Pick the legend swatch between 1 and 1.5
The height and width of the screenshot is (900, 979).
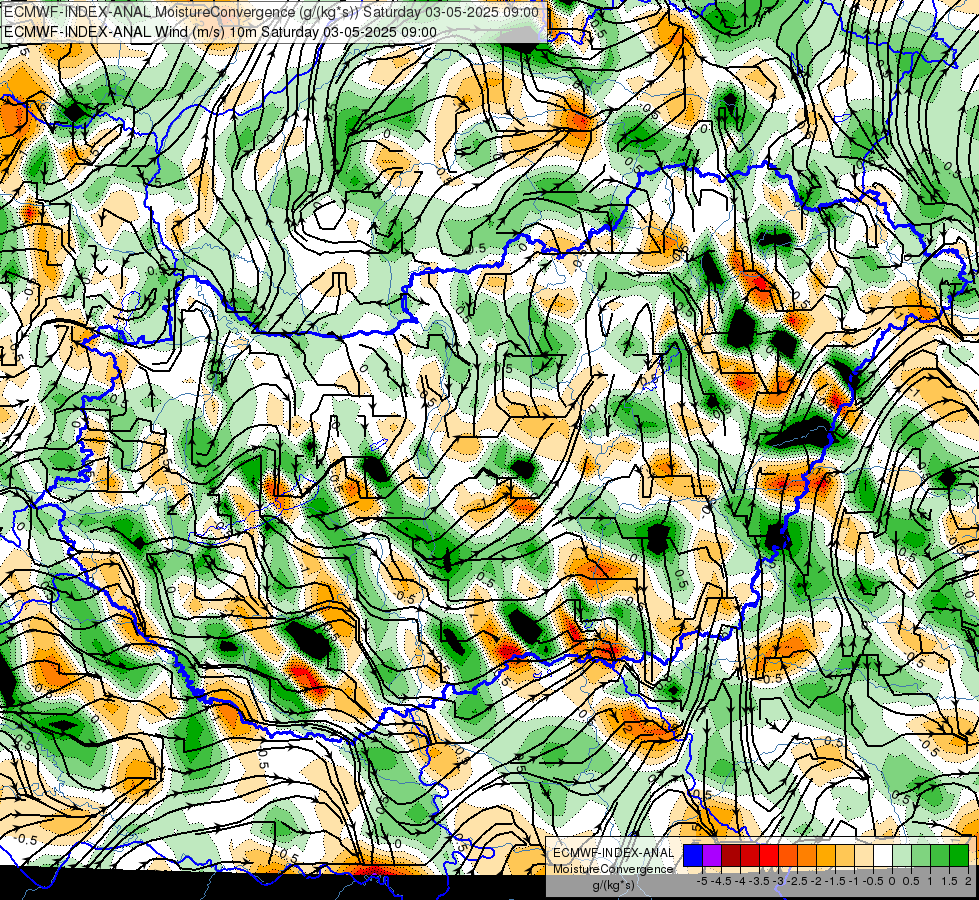click(940, 856)
